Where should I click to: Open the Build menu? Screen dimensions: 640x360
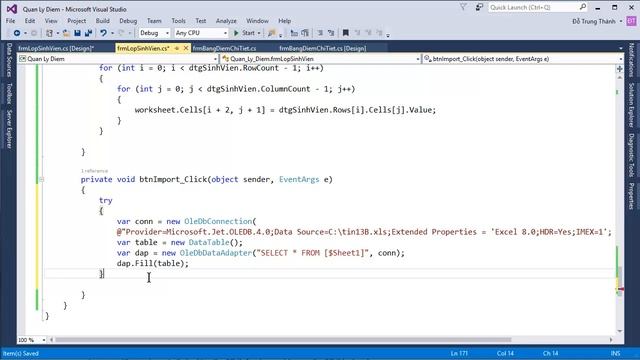[102, 21]
